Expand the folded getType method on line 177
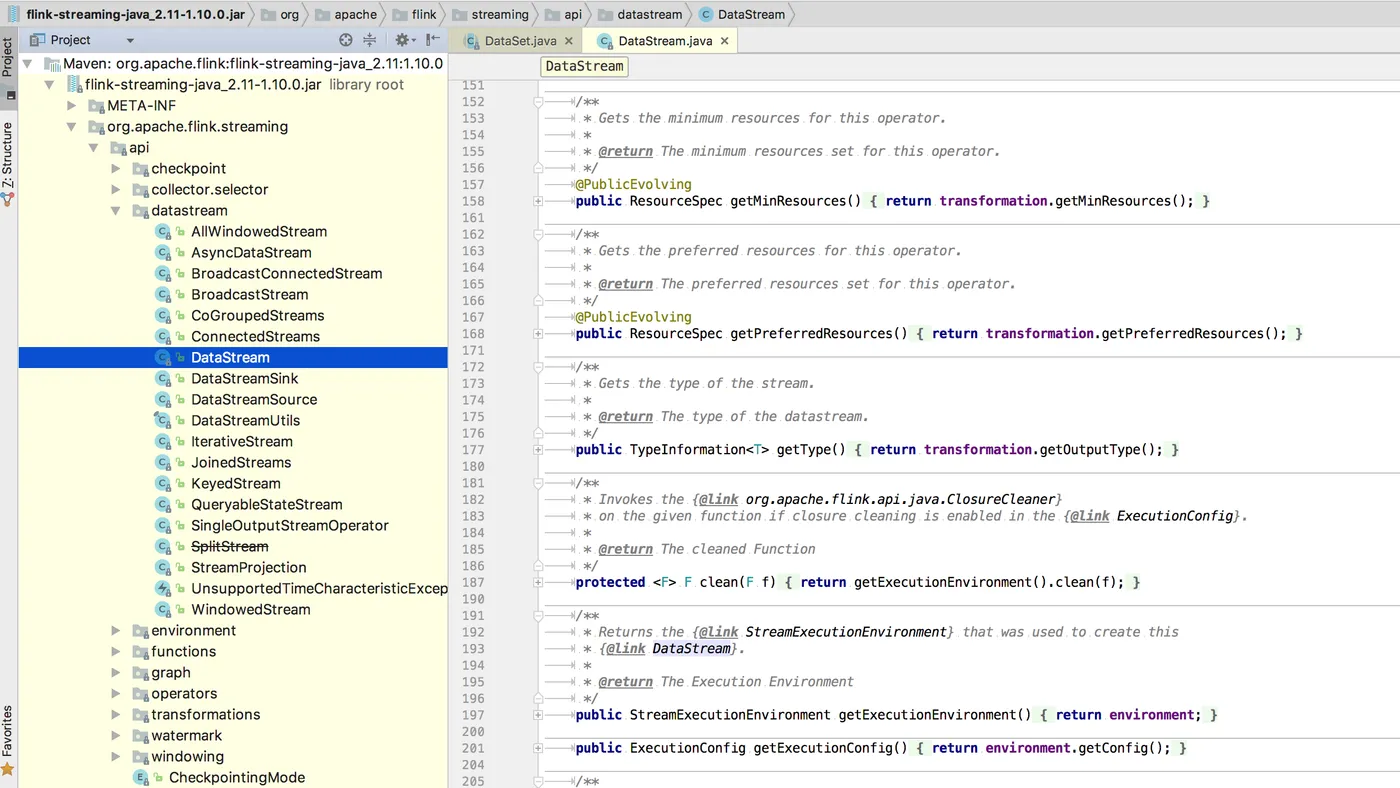 538,450
